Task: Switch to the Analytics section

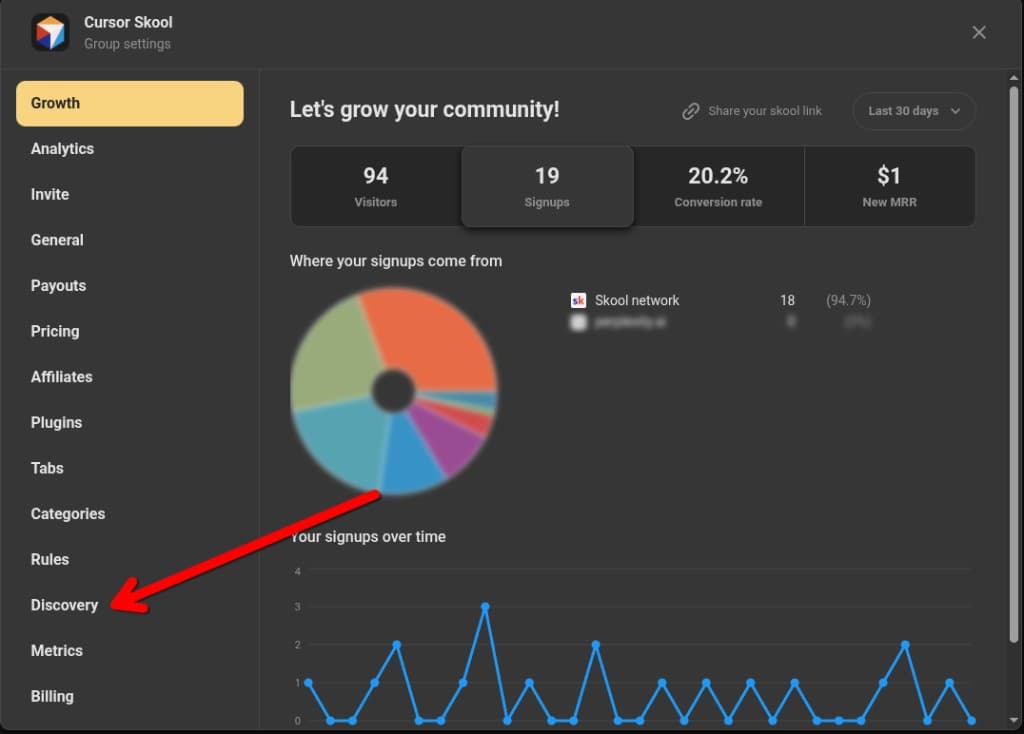Action: [x=62, y=148]
